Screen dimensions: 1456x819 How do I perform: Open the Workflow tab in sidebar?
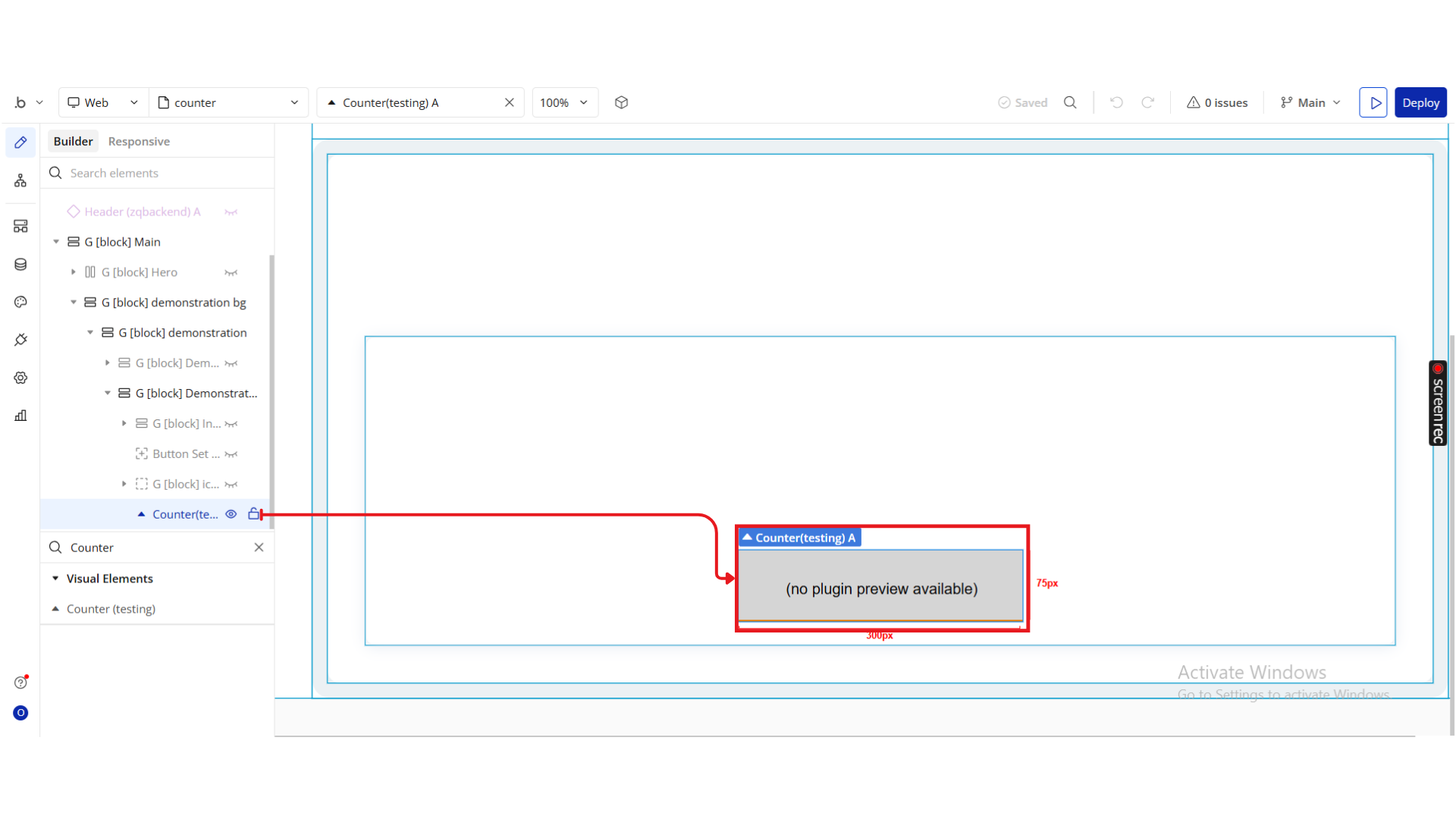click(x=20, y=180)
